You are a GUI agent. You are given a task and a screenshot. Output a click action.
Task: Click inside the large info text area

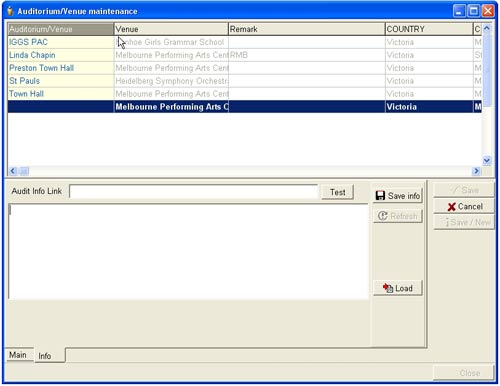click(188, 252)
